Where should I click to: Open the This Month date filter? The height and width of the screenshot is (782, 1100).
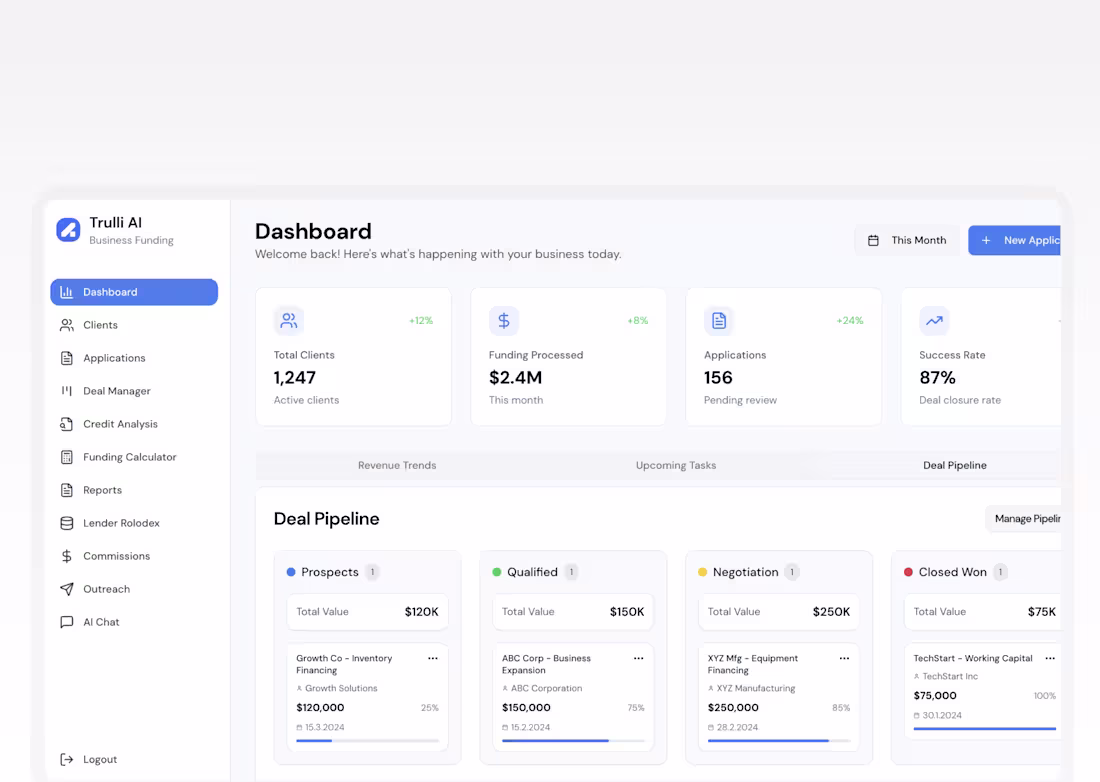tap(907, 240)
